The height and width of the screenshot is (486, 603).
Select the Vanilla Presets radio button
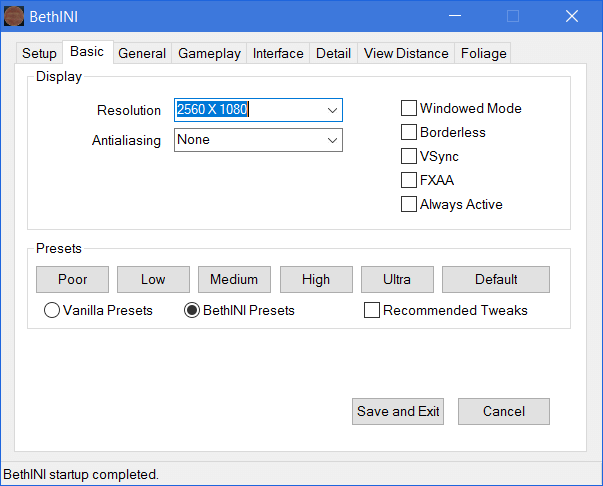(52, 311)
